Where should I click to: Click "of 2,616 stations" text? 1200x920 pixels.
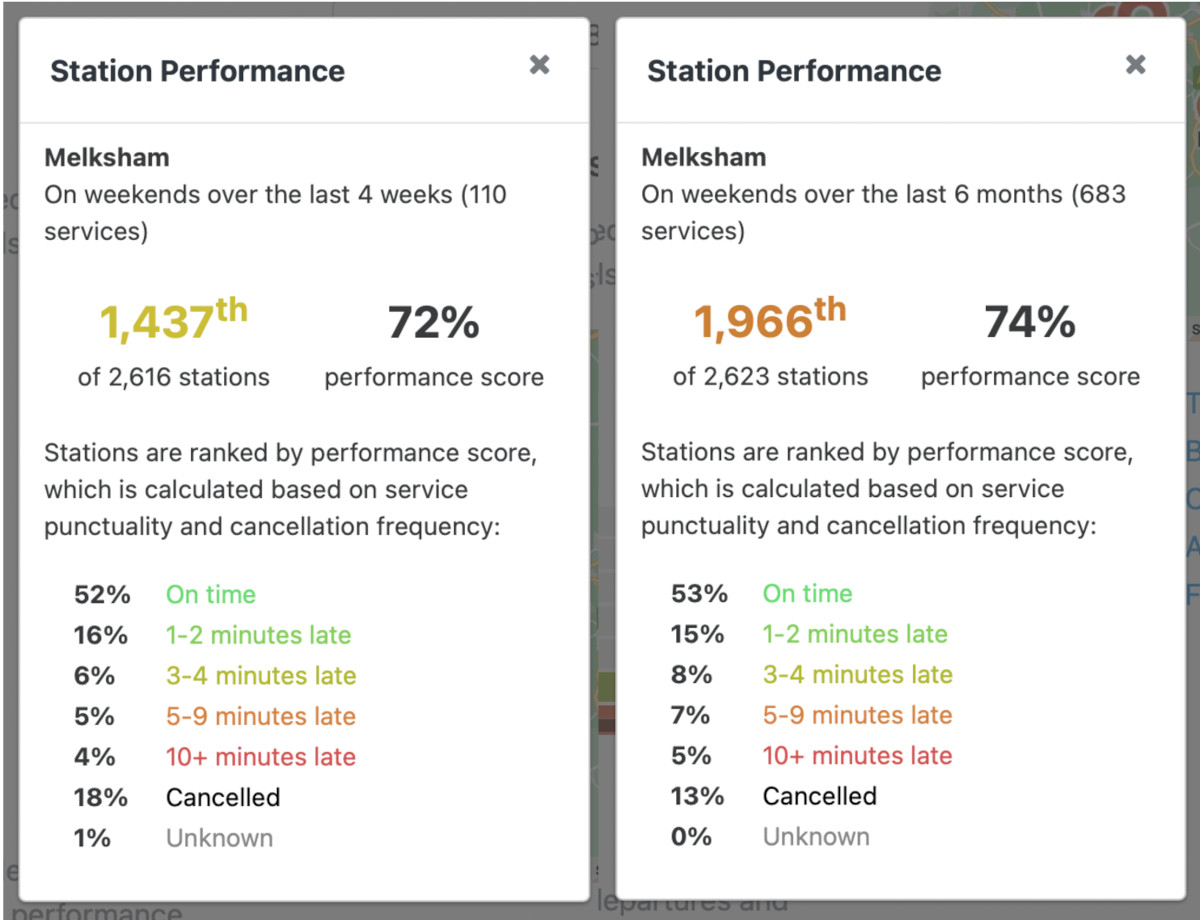point(173,377)
